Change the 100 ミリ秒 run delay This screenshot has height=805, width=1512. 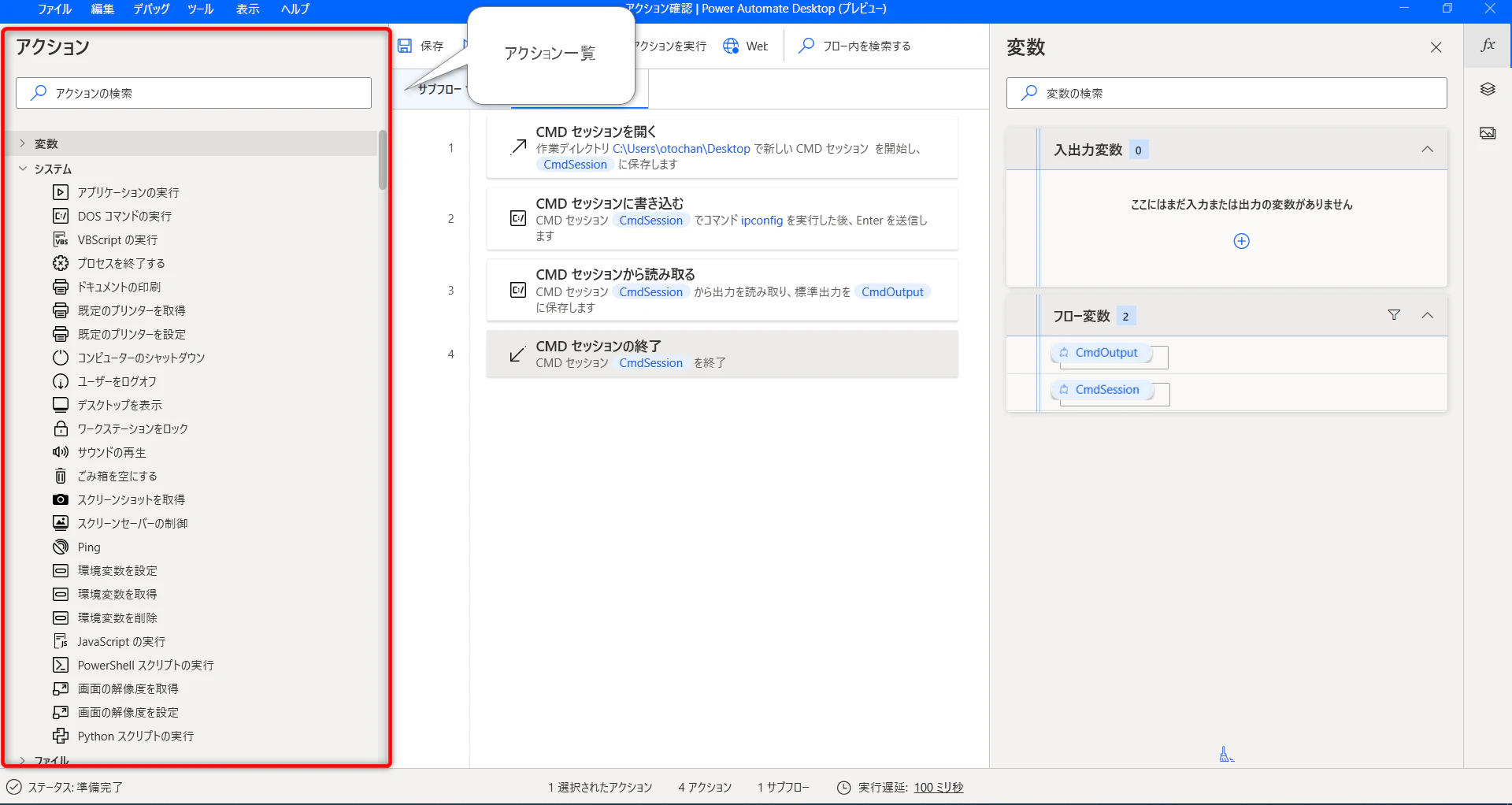point(938,787)
